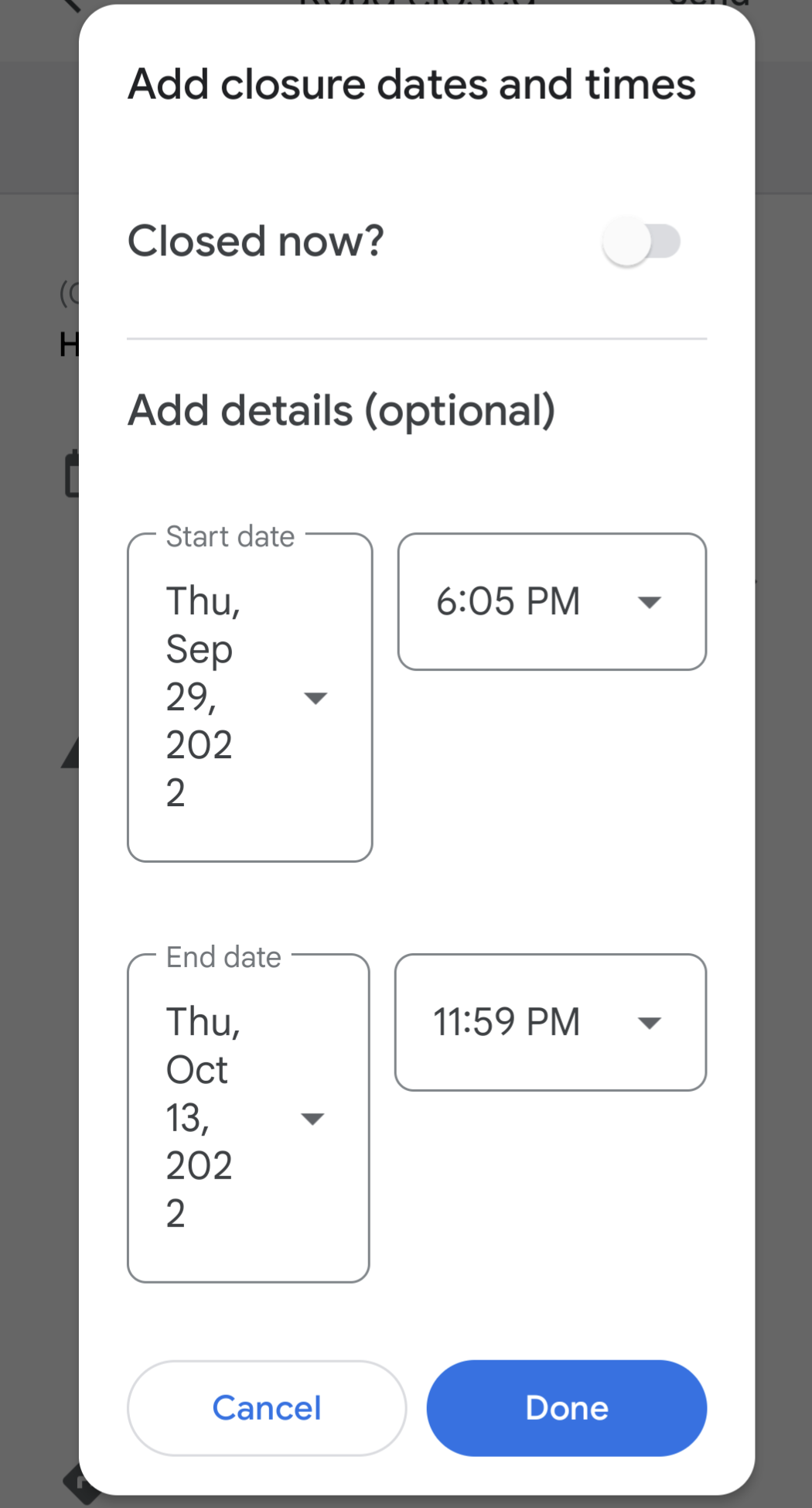Tap the warning triangle icon at left edge
812x1508 pixels.
[70, 753]
